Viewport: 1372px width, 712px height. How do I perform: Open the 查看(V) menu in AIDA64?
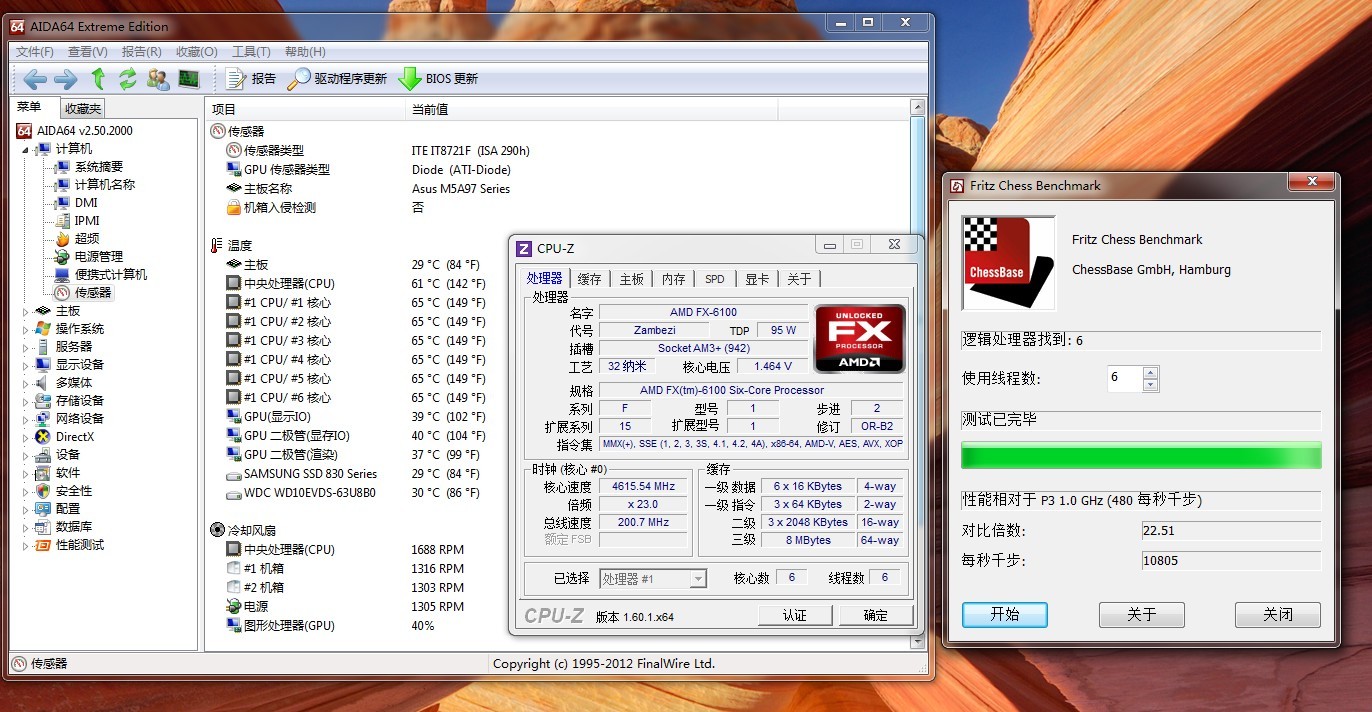coord(88,52)
